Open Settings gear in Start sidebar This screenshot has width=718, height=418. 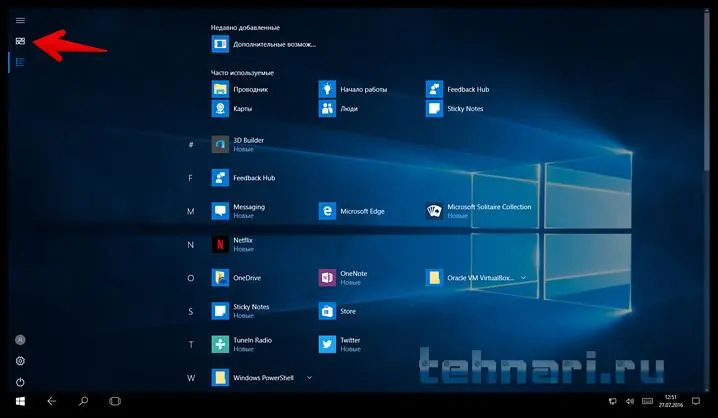click(20, 361)
